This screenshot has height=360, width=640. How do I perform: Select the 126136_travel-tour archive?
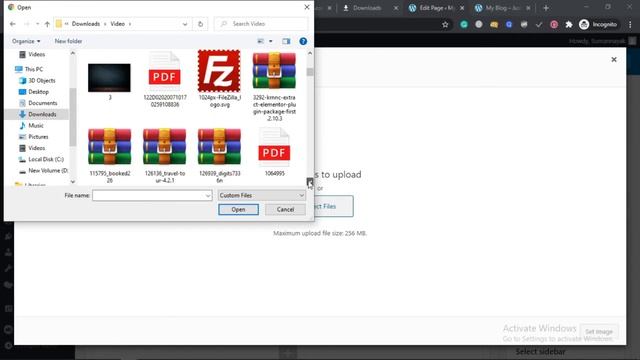[164, 156]
